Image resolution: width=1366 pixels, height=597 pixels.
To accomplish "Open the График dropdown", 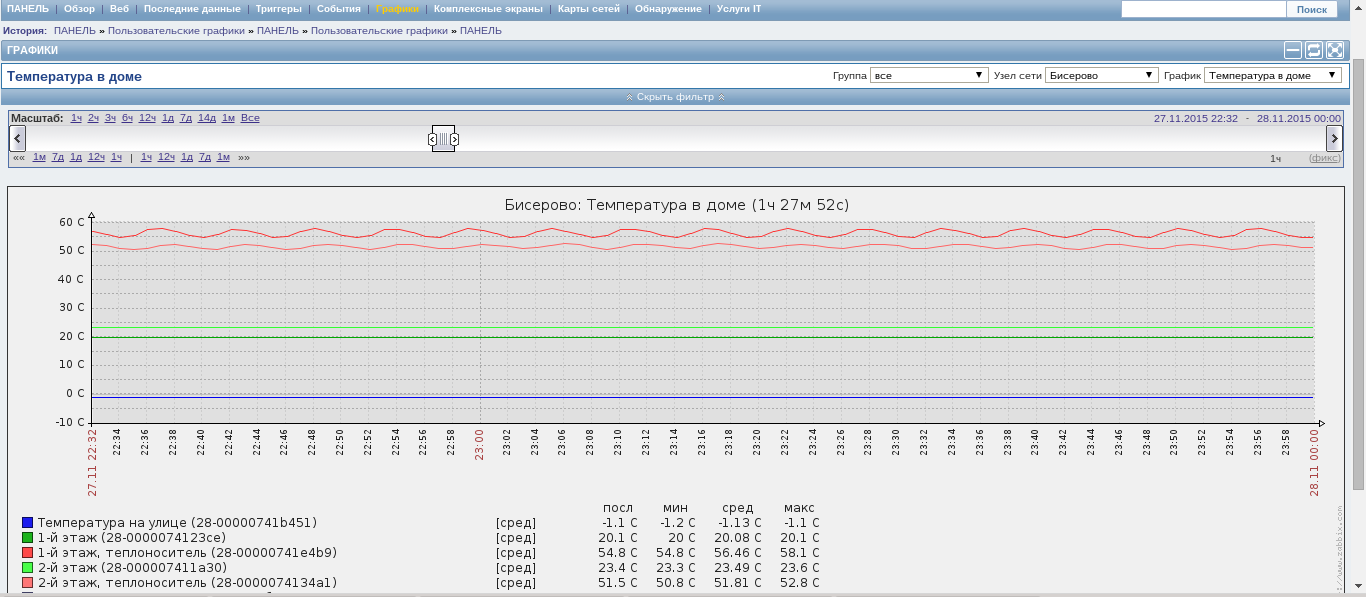I will click(1273, 75).
